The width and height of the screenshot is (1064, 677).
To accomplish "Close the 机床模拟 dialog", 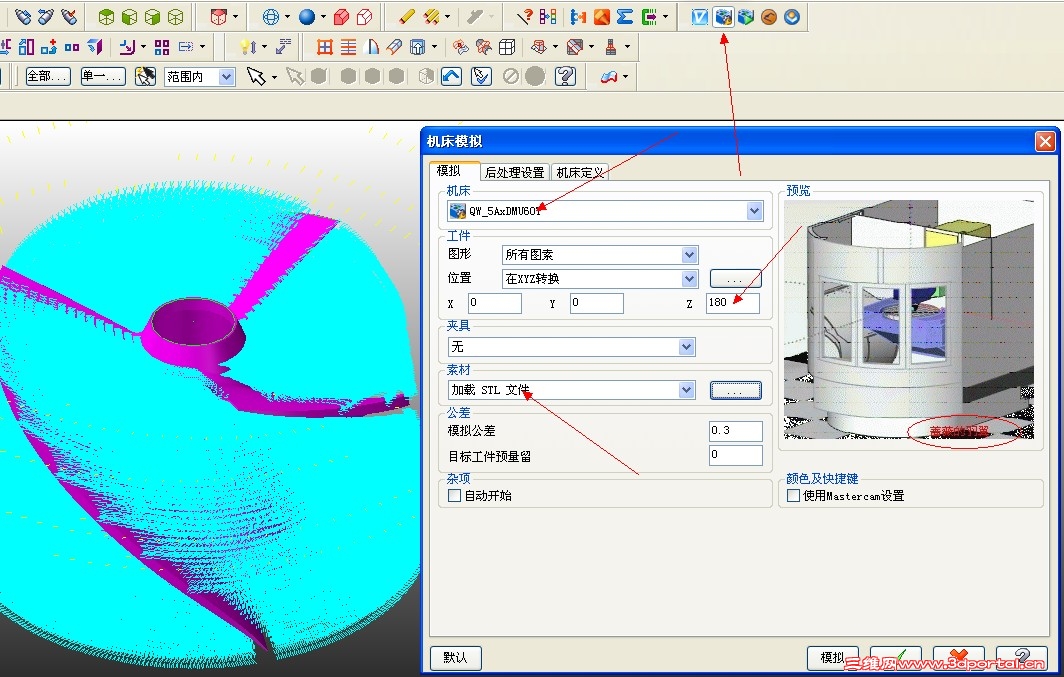I will point(1044,141).
